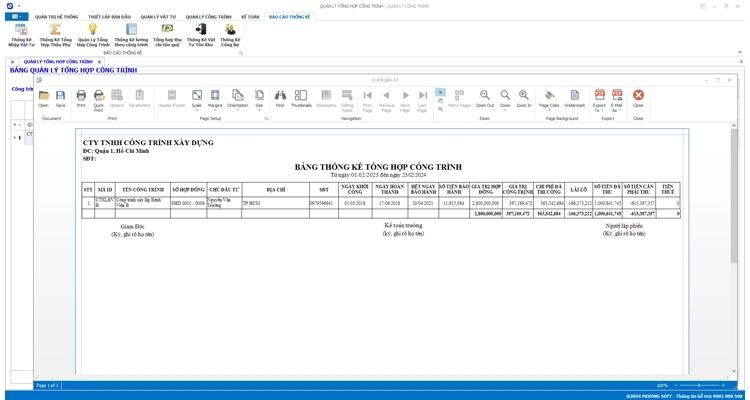Click the Quick Print icon
The width and height of the screenshot is (750, 400).
[98, 97]
